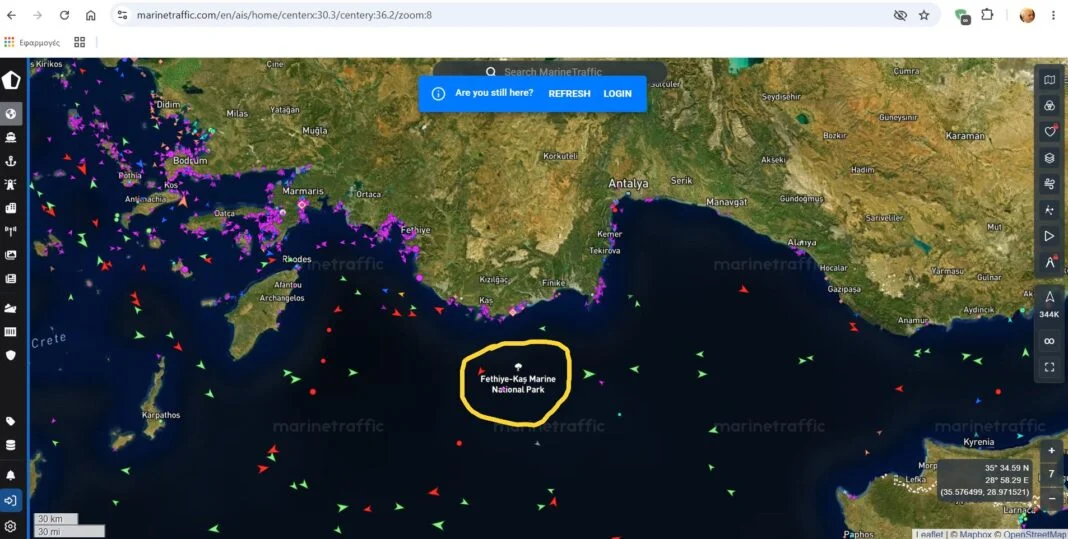Open the browser profile avatar
Image resolution: width=1068 pixels, height=539 pixels.
[x=1027, y=15]
